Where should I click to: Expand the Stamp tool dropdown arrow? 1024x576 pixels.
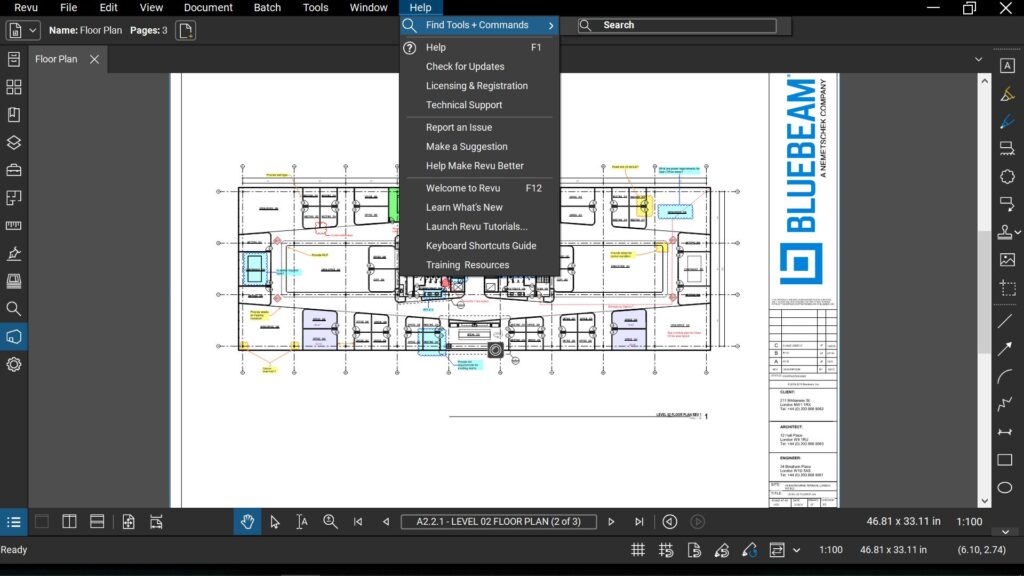point(1018,232)
